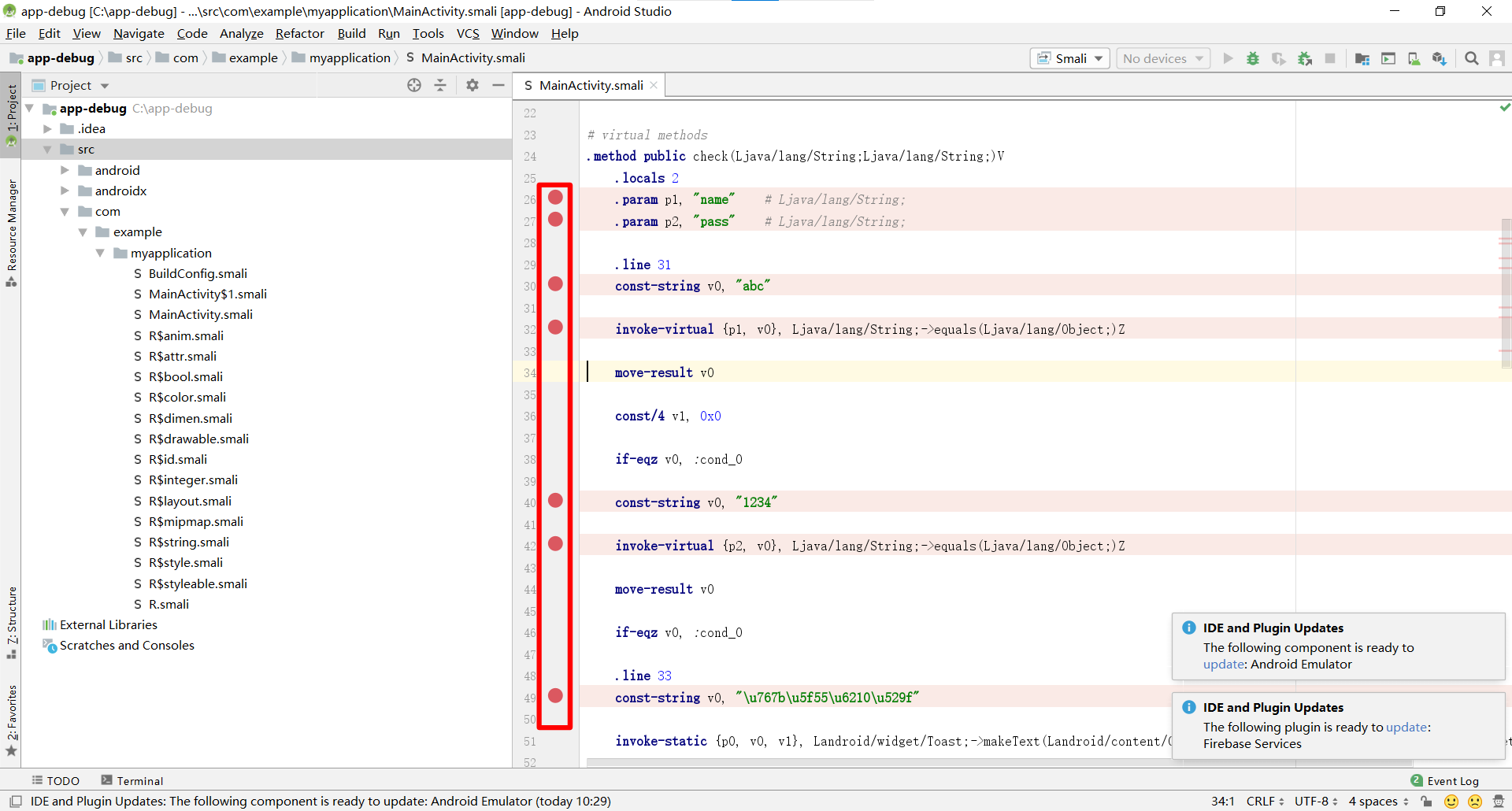The width and height of the screenshot is (1512, 811).
Task: Click the update link for Firebase Services
Action: point(1409,727)
